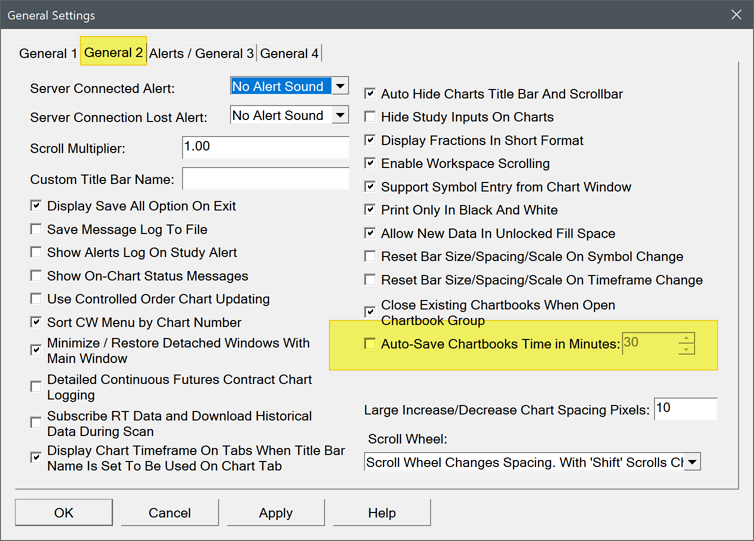This screenshot has width=754, height=541.
Task: Check Hide Study Inputs On Charts
Action: pyautogui.click(x=371, y=117)
